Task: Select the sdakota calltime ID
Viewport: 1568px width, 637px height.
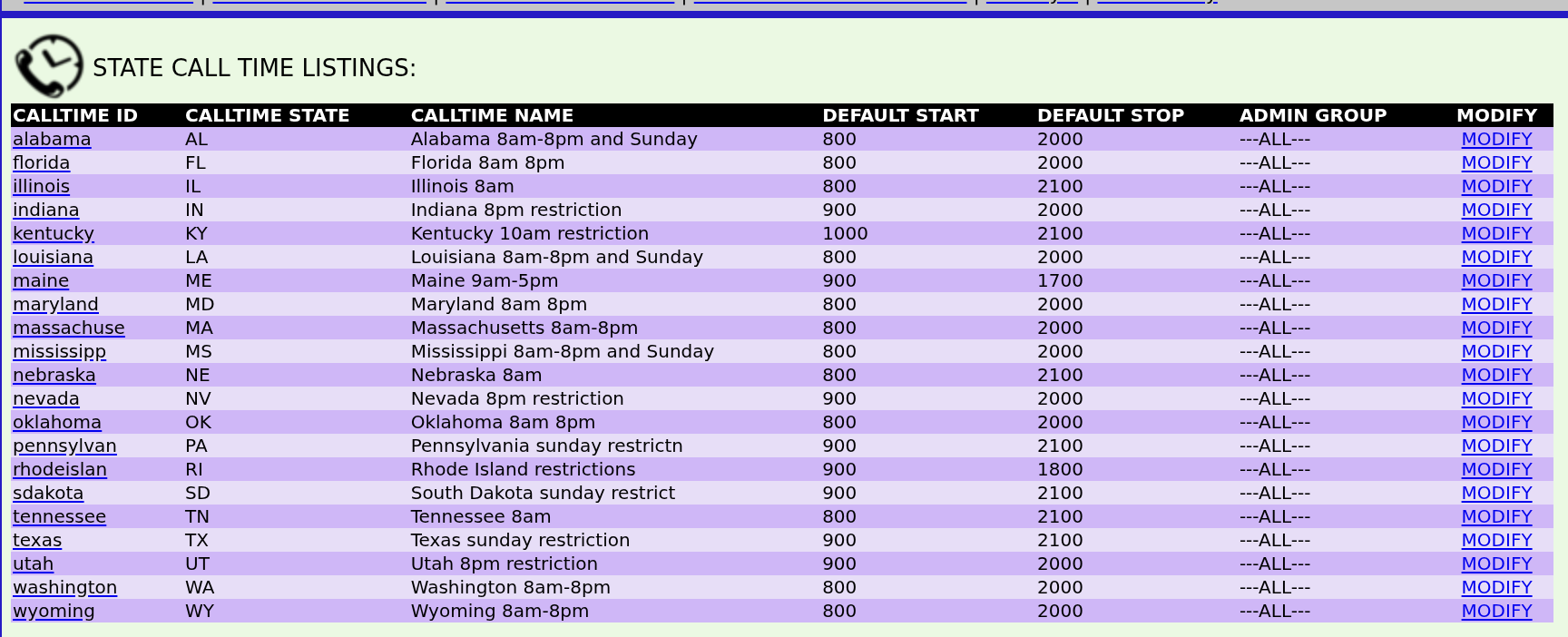Action: coord(48,493)
